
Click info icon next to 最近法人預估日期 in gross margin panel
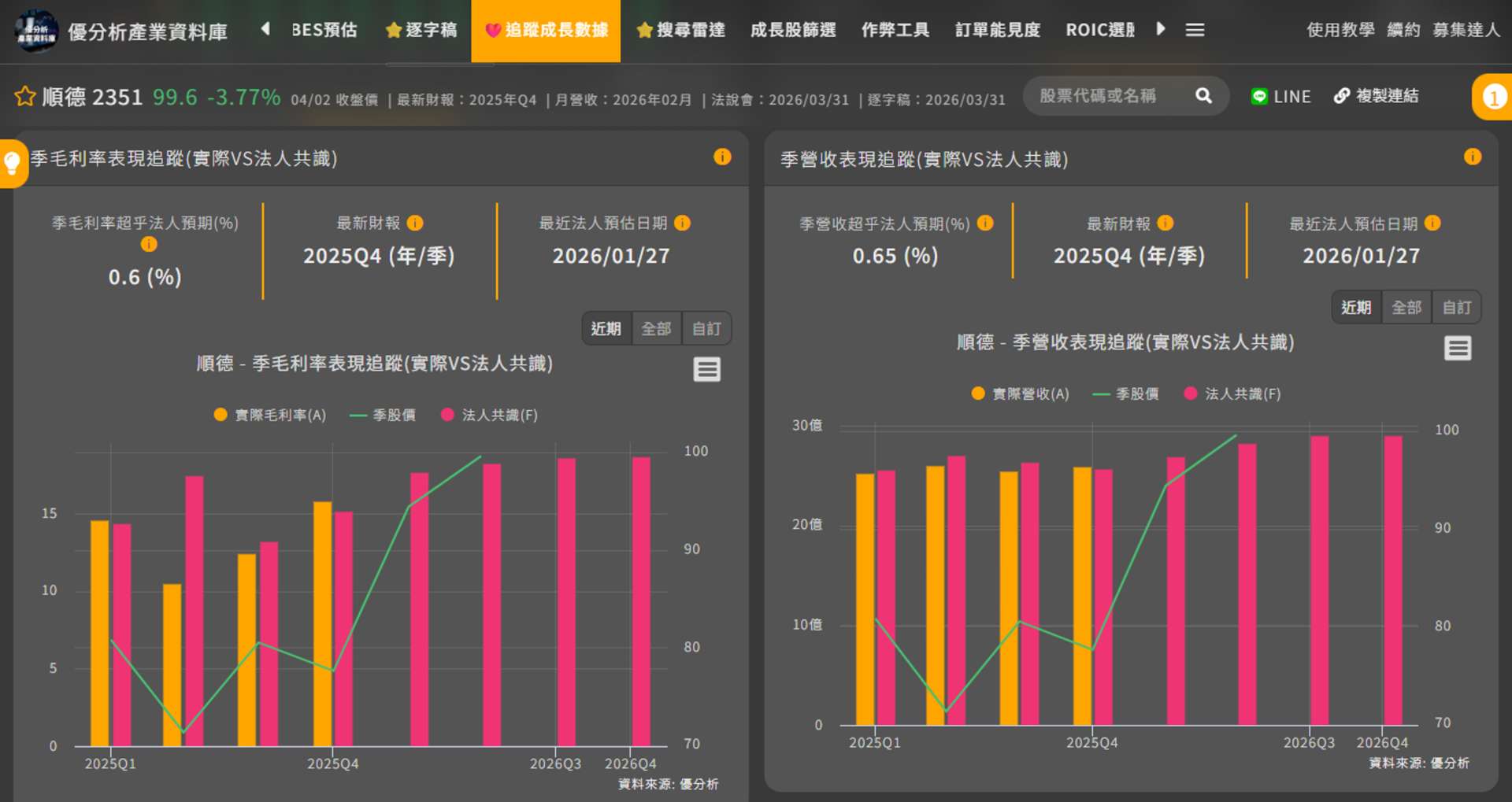[683, 224]
